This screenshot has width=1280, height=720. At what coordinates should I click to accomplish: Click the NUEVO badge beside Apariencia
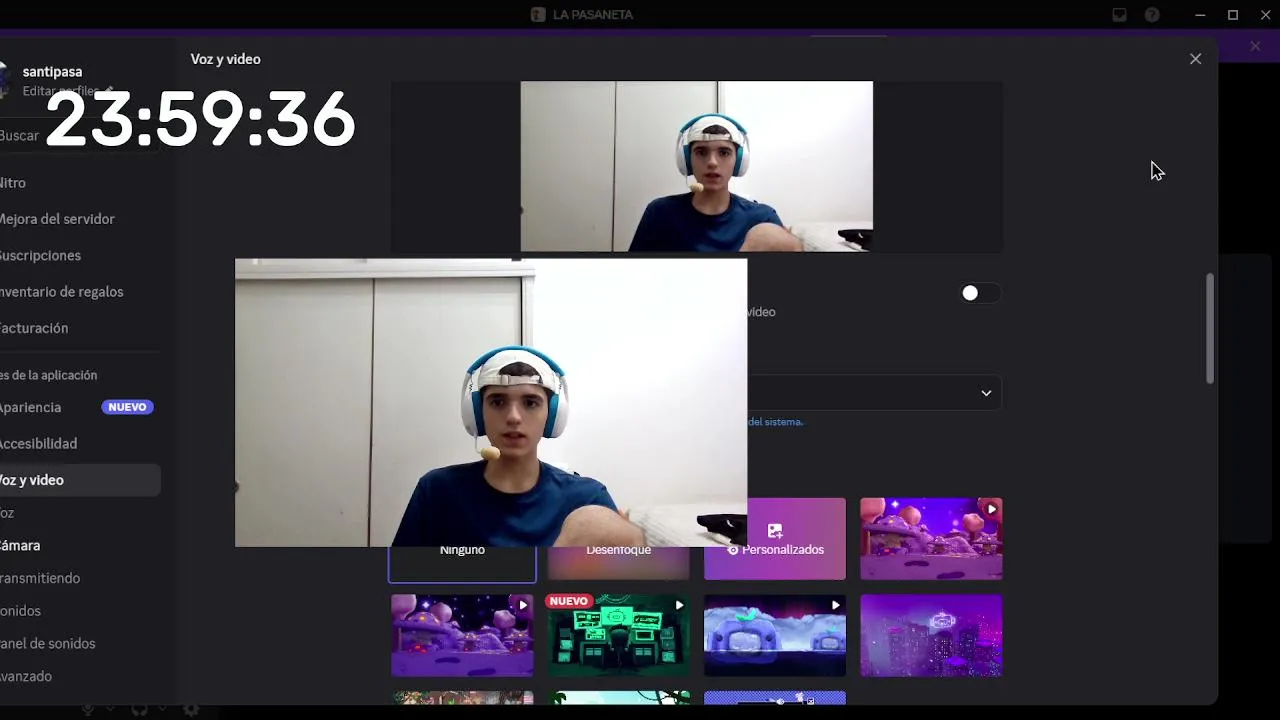pos(127,407)
